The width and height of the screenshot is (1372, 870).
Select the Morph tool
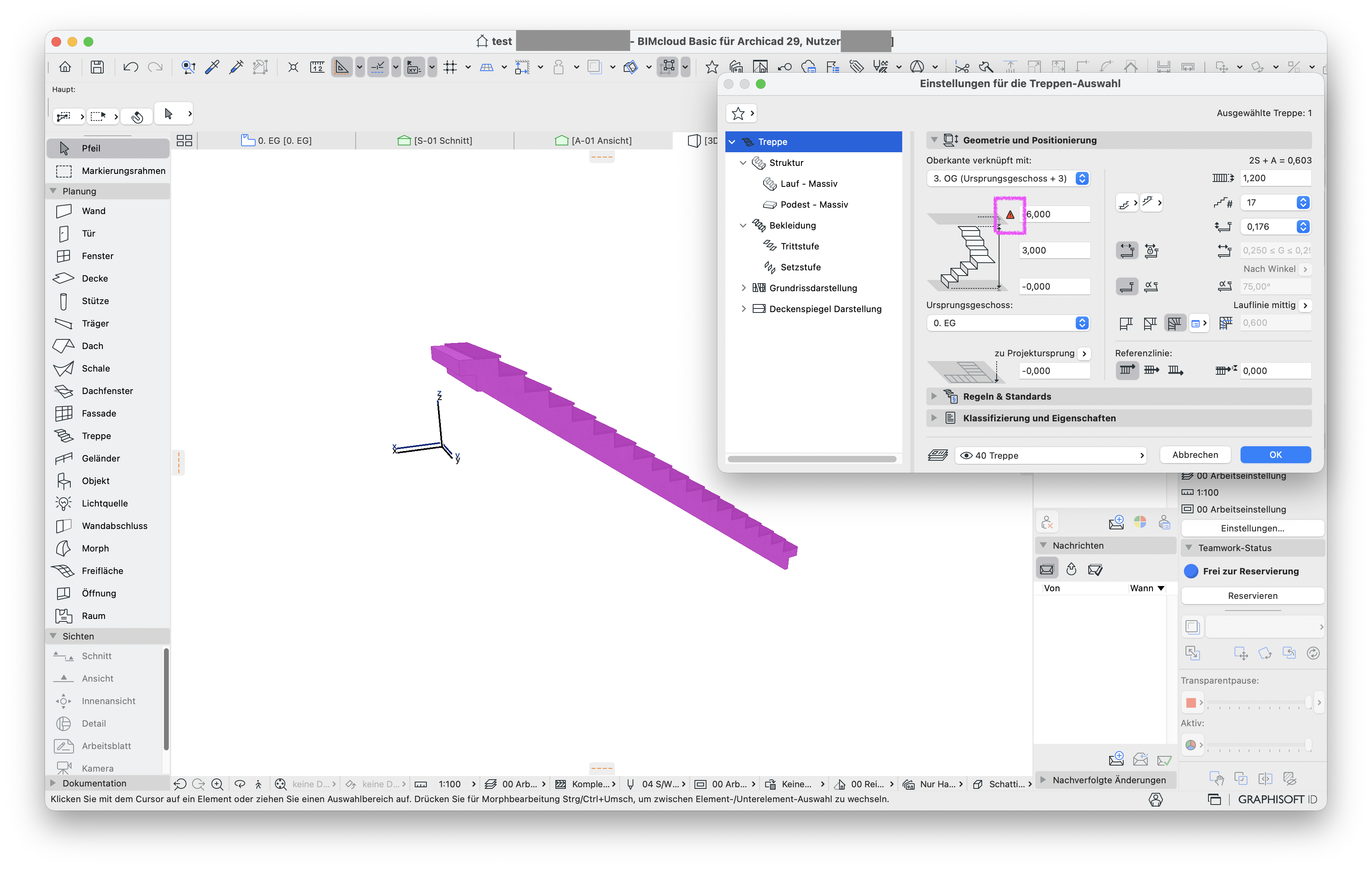point(108,548)
